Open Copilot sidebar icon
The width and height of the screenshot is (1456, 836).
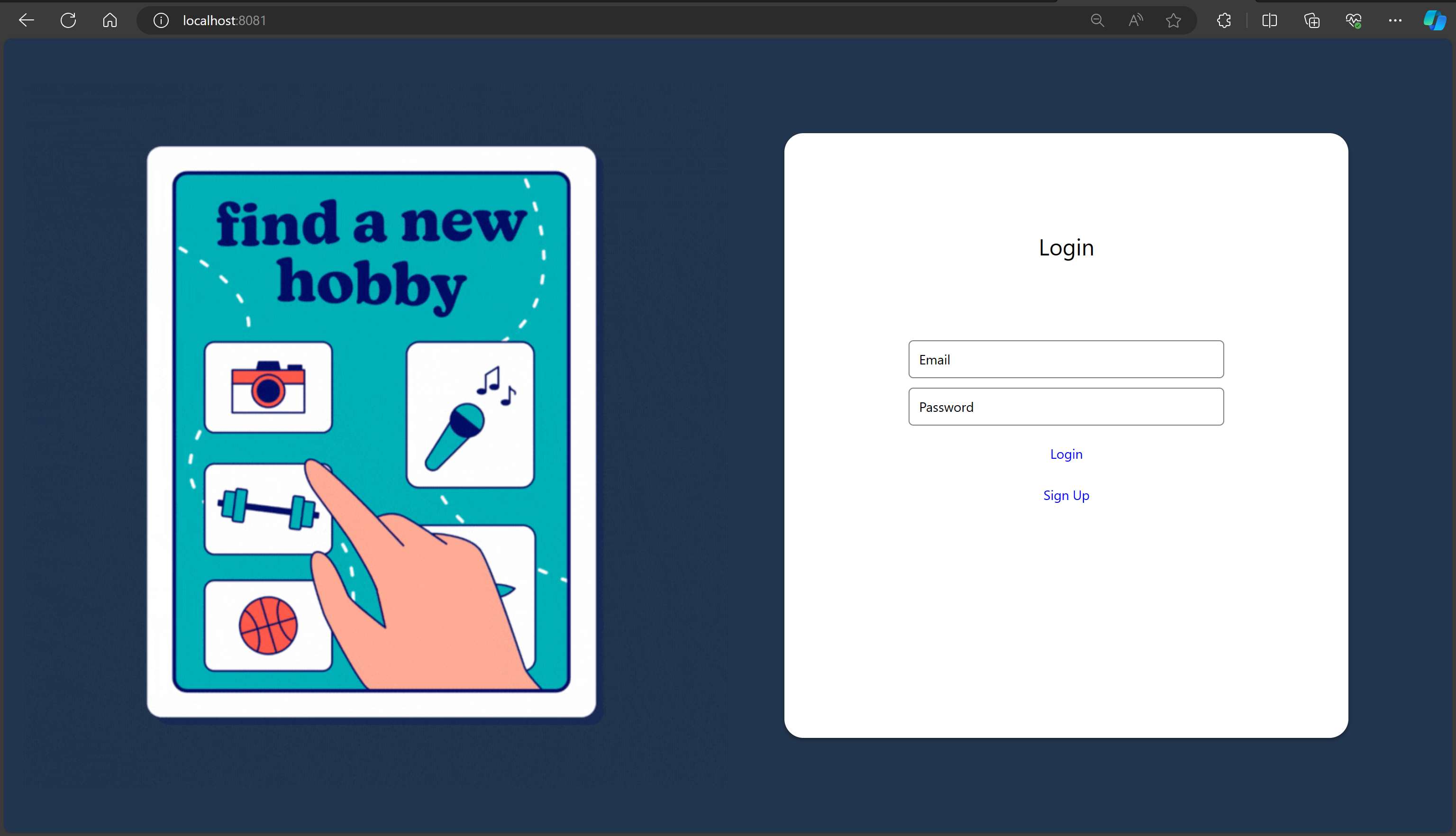coord(1434,21)
